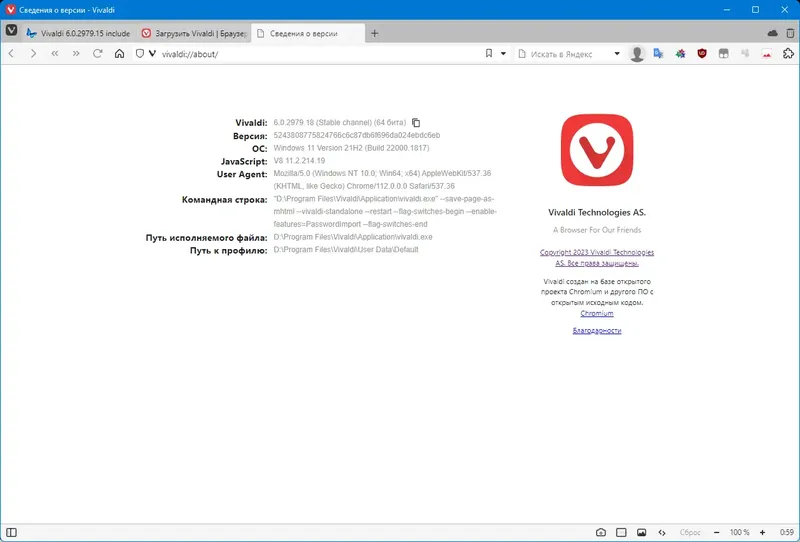Open the Vivaldi main menu button

point(11,31)
